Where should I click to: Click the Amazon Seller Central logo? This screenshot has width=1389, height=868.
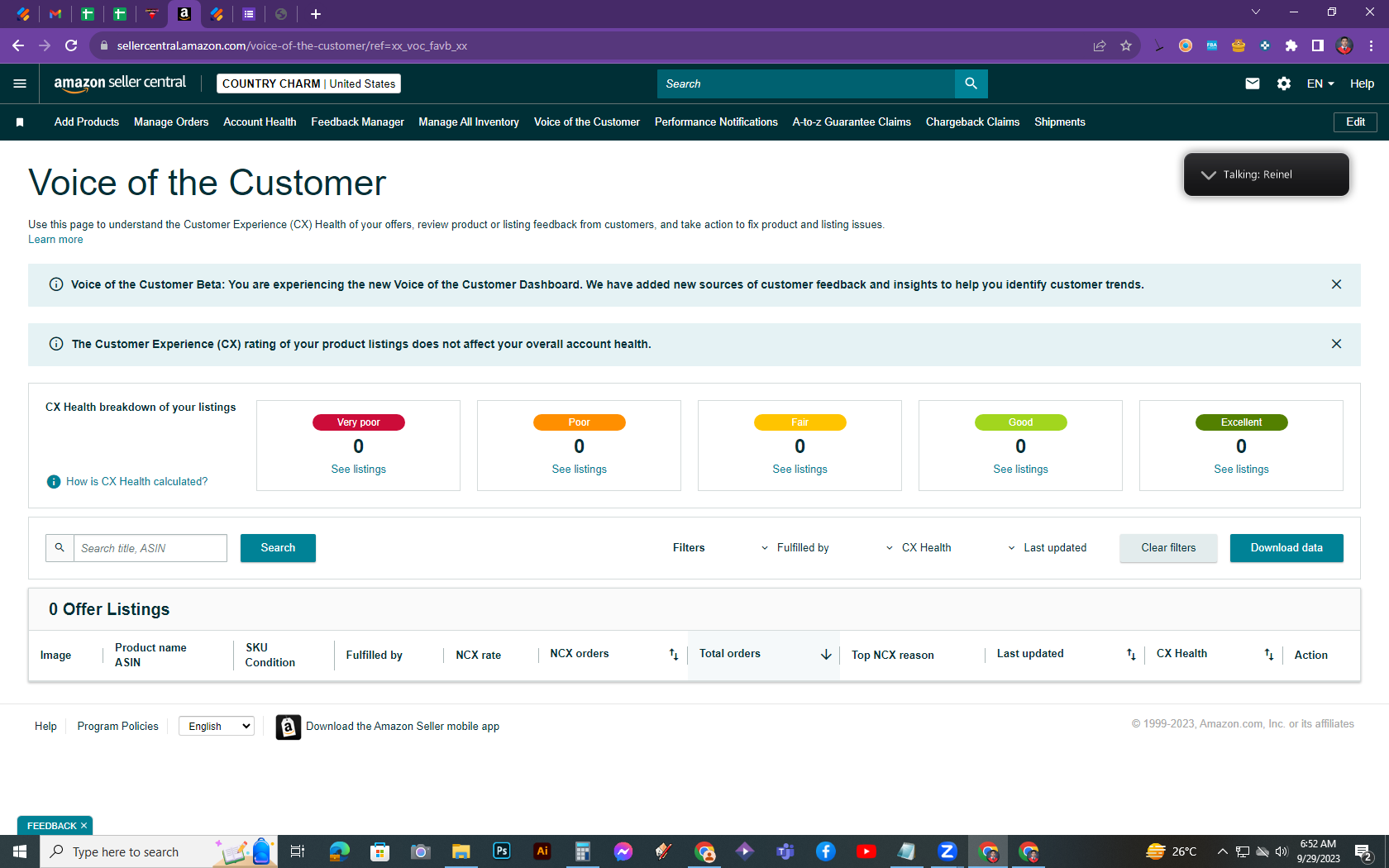click(120, 83)
